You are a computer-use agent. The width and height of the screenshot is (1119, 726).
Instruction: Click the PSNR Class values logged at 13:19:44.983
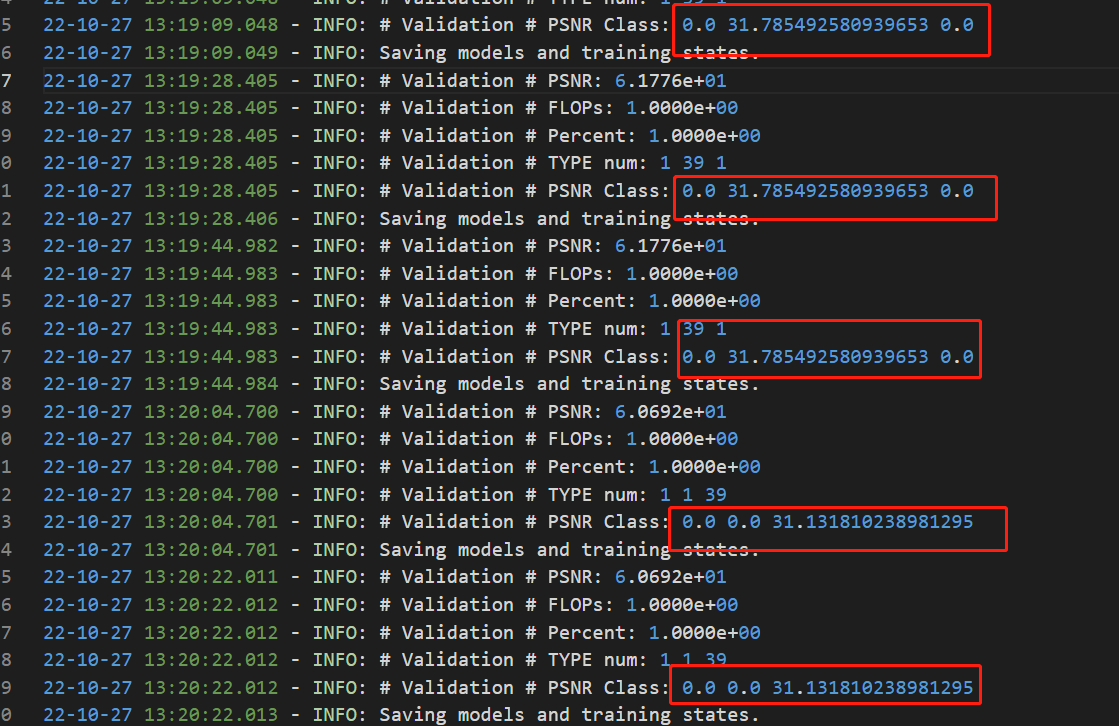click(x=827, y=357)
